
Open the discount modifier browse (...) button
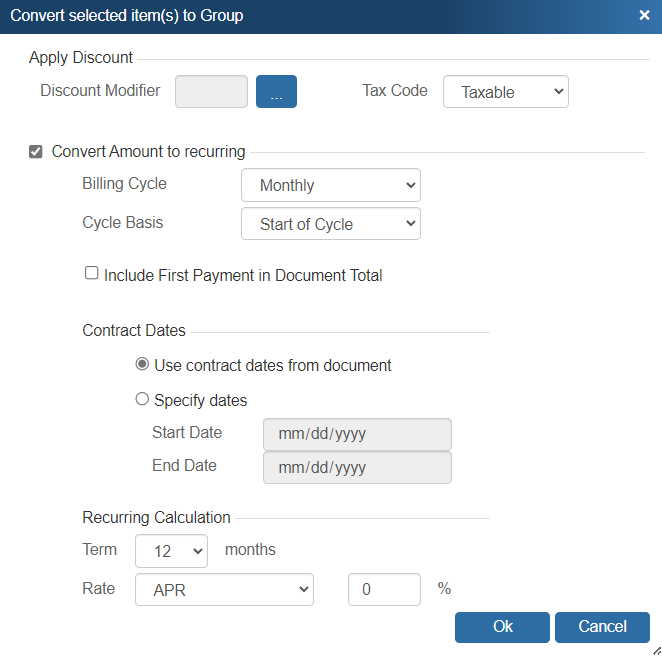pos(276,91)
